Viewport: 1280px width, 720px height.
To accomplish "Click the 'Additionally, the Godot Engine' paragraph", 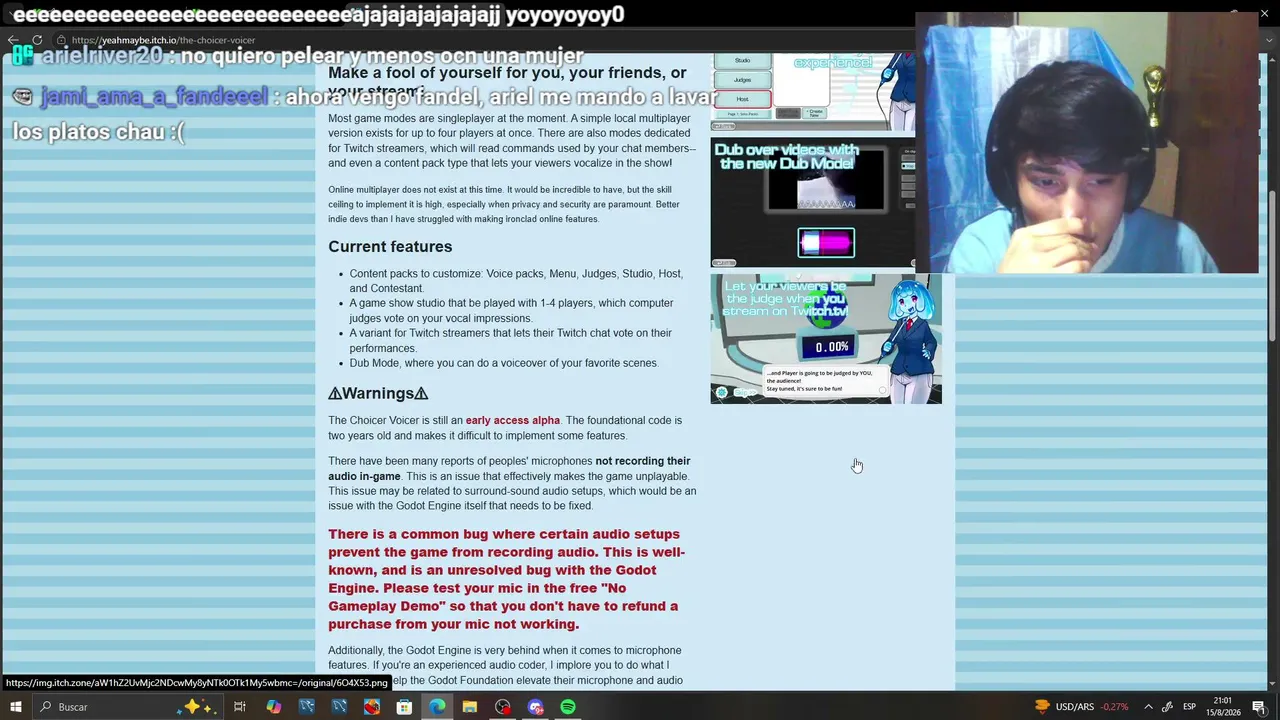I will click(505, 665).
